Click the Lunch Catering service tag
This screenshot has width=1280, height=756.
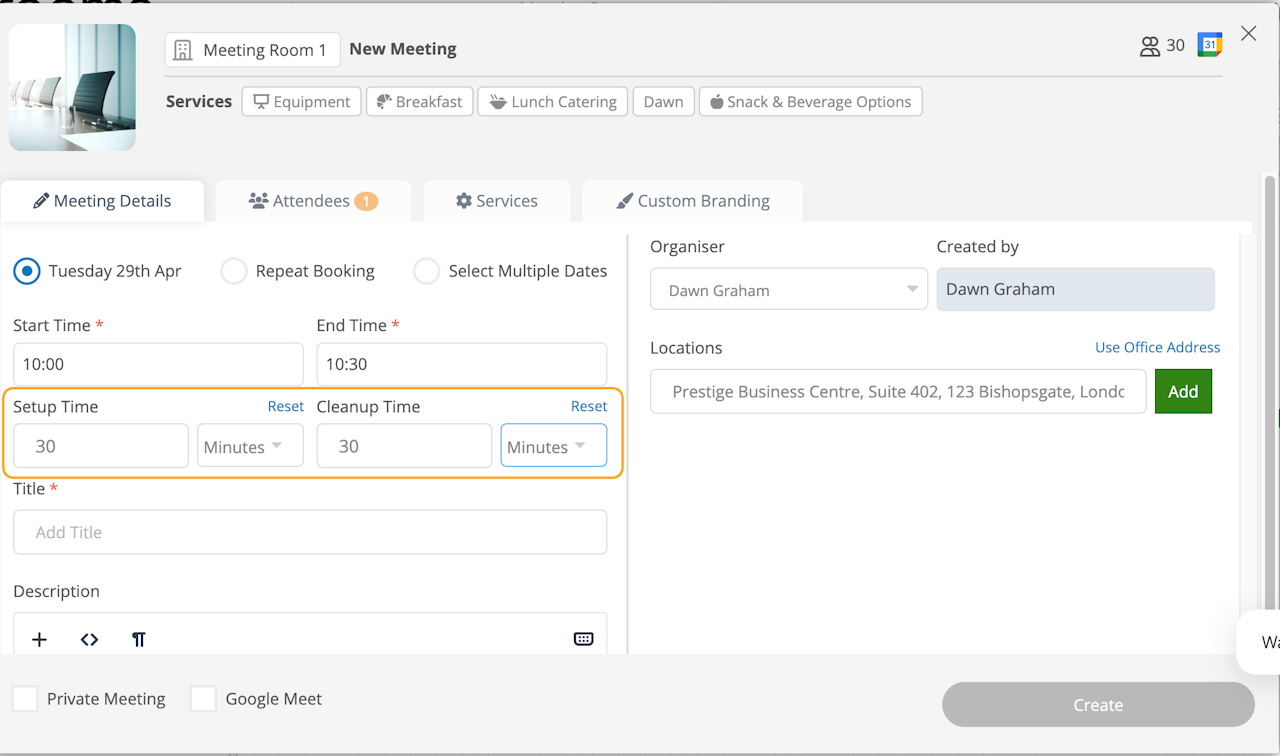[553, 102]
